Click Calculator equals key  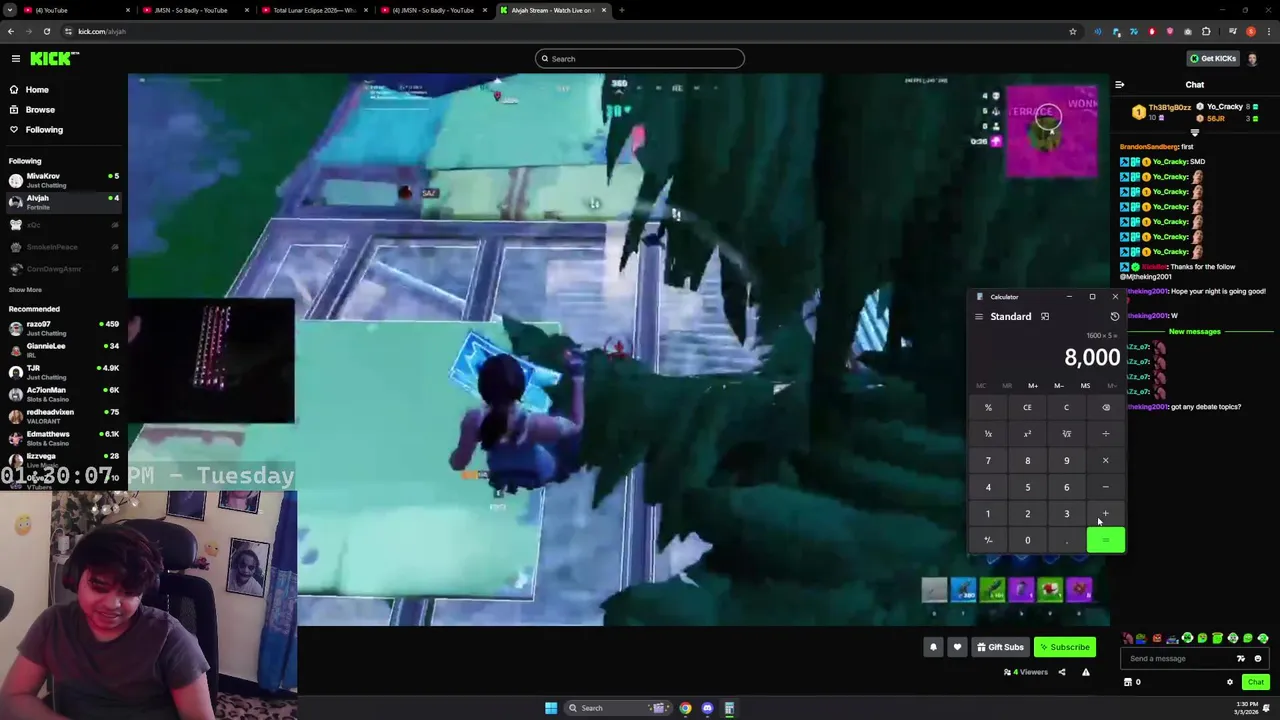1106,541
